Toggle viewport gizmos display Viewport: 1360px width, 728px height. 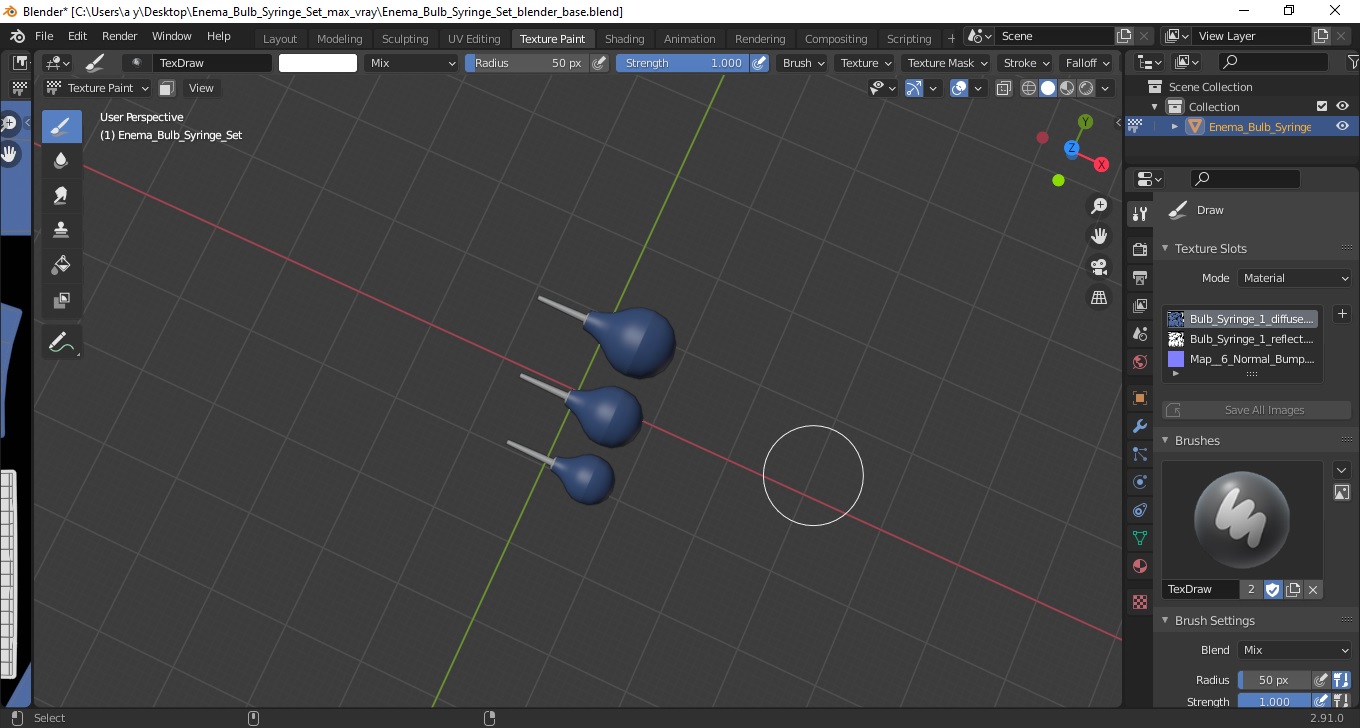[x=914, y=88]
